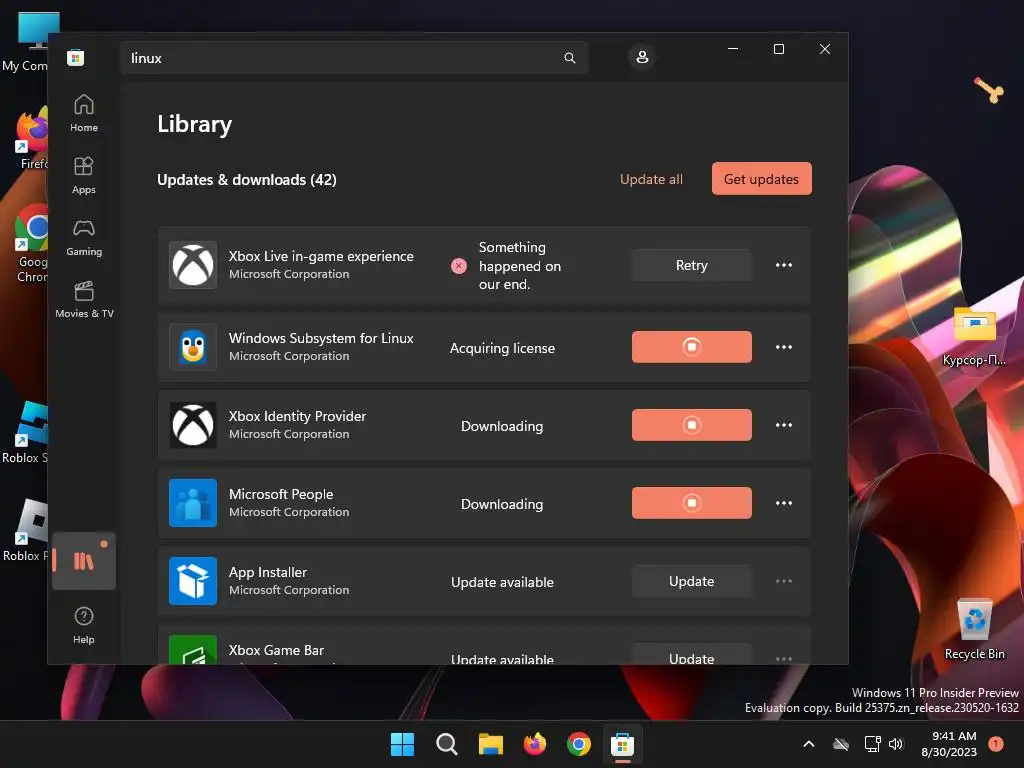The width and height of the screenshot is (1024, 768).
Task: Stop Microsoft People download
Action: [x=692, y=503]
